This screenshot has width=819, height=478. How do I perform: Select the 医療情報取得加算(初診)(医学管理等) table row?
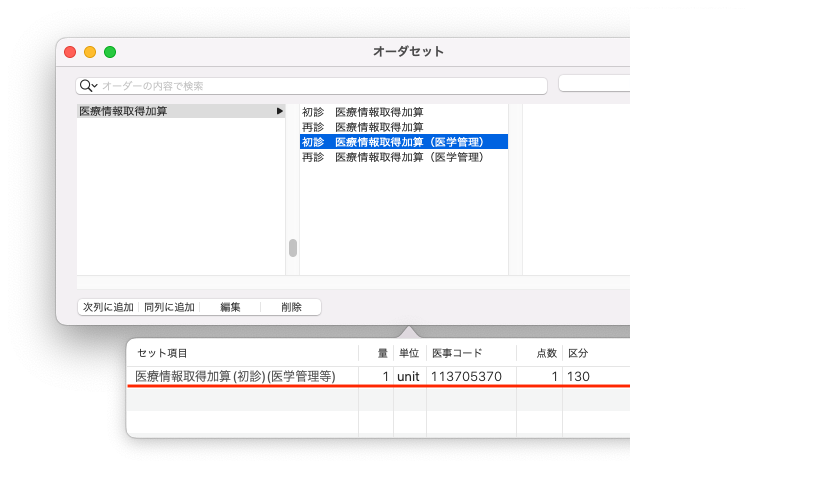pyautogui.click(x=235, y=376)
